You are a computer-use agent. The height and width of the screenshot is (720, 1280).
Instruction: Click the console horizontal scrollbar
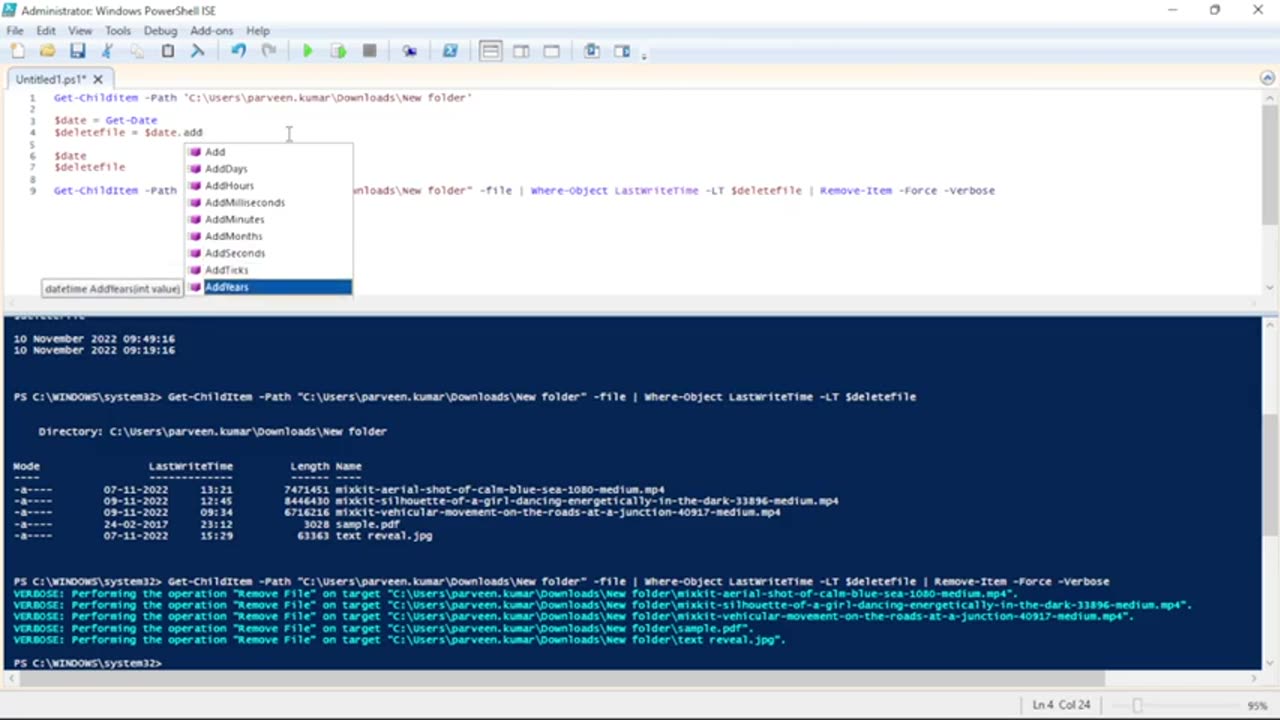[x=560, y=678]
